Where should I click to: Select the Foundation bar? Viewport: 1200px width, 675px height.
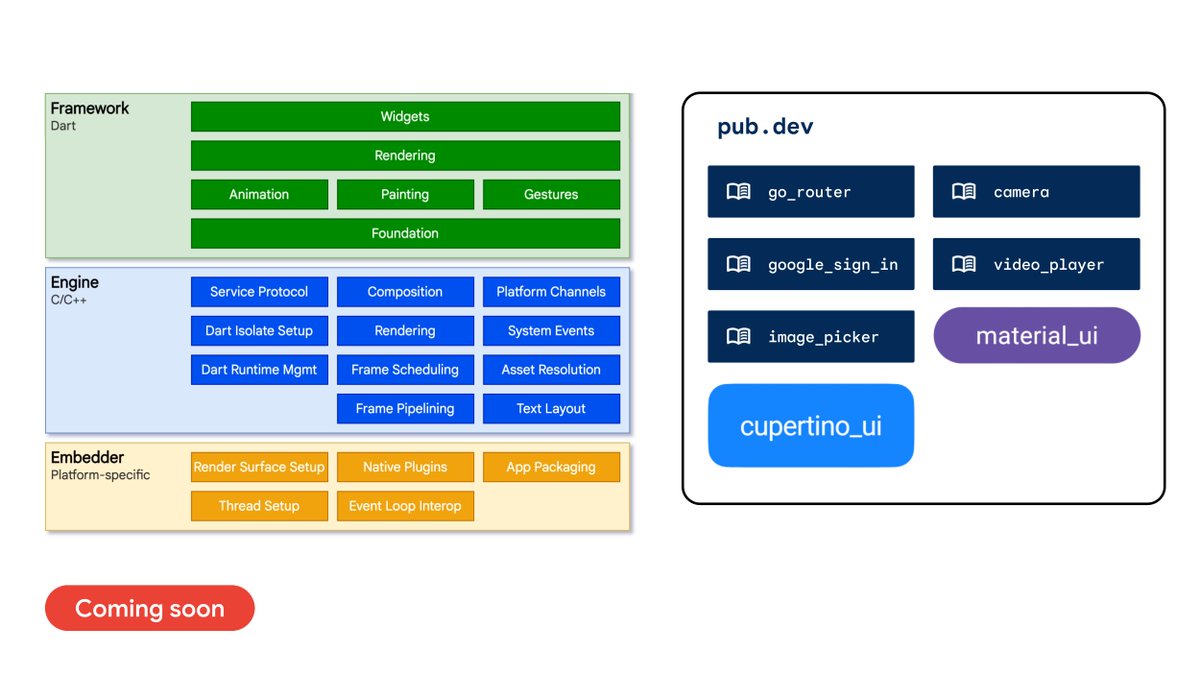tap(405, 234)
